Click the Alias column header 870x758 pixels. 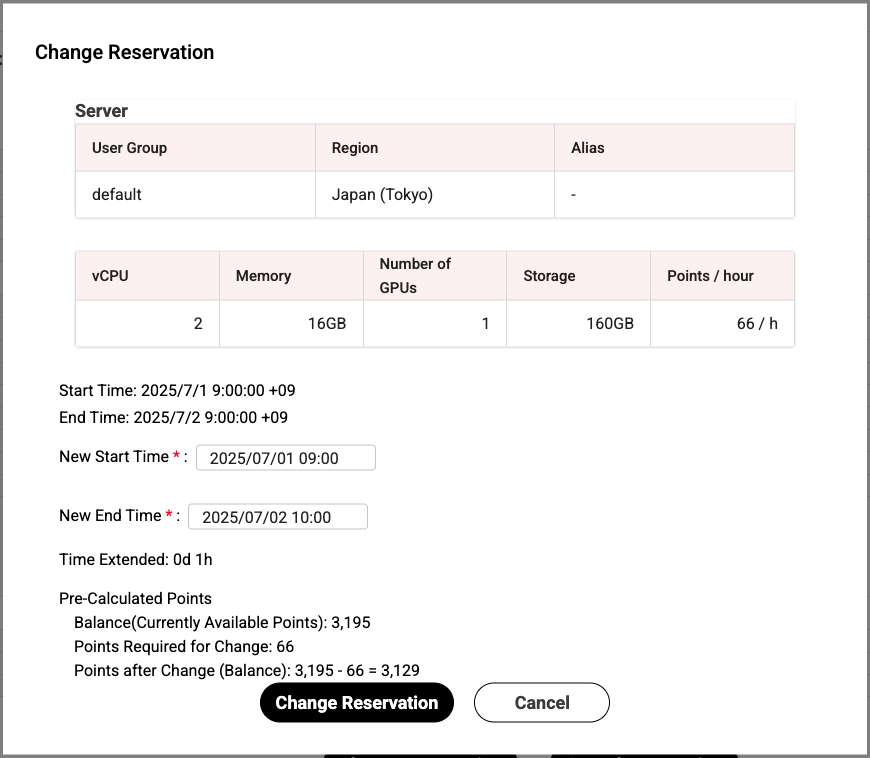[x=588, y=148]
